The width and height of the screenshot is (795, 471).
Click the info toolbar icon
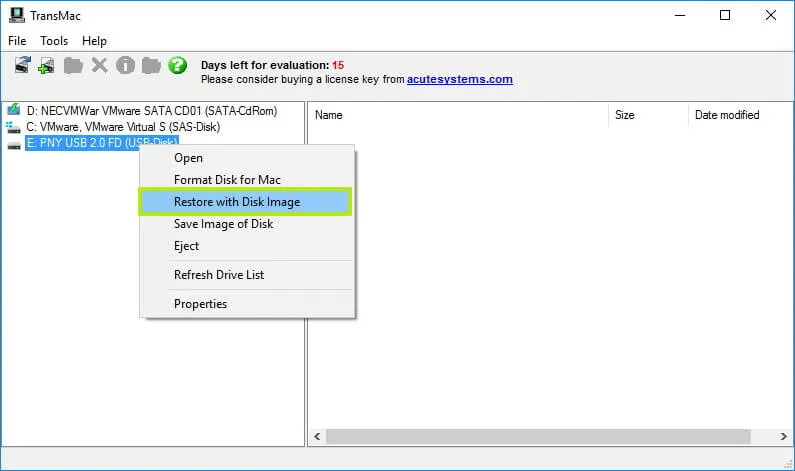[125, 66]
